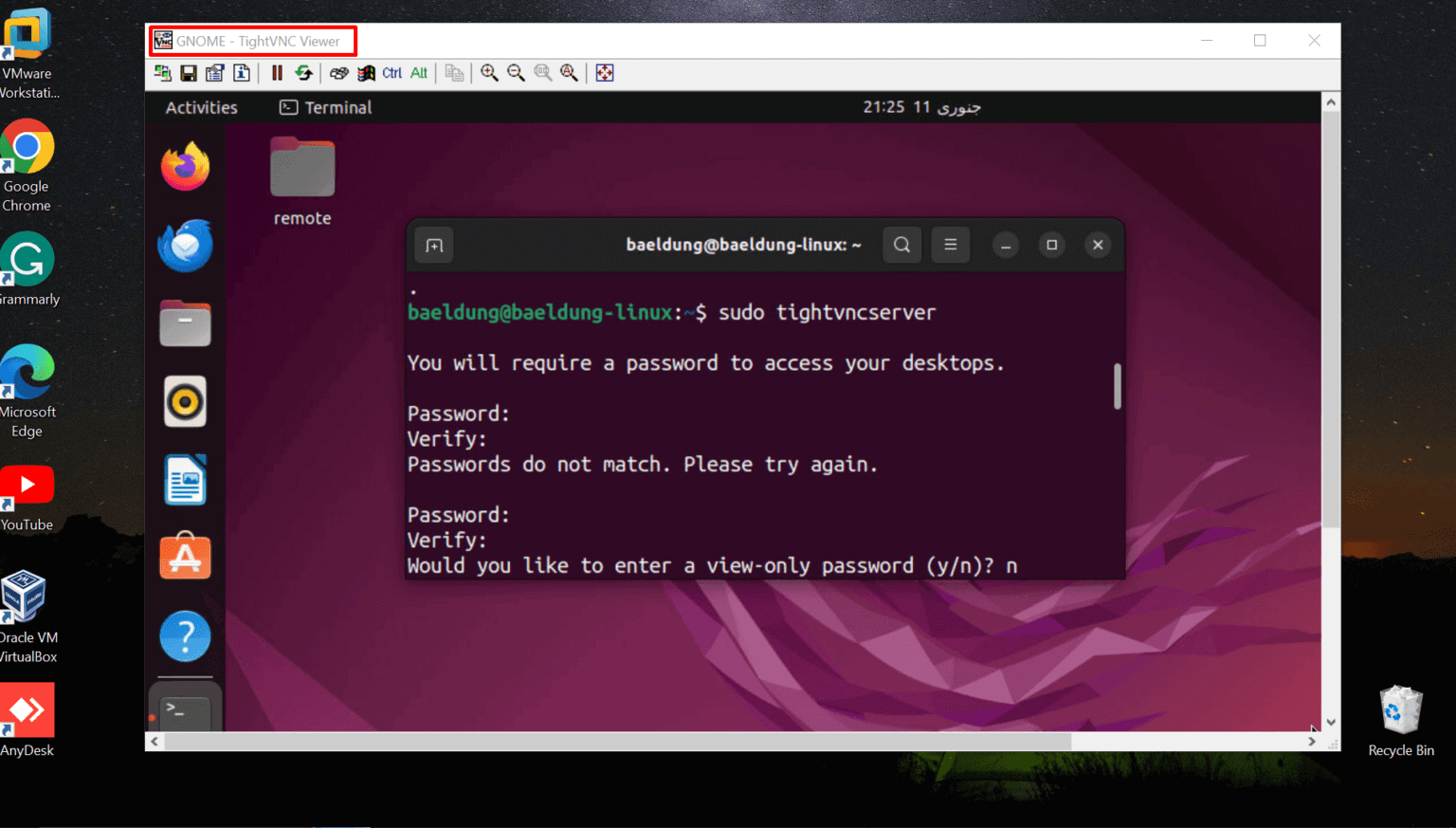This screenshot has height=828, width=1456.
Task: Toggle the Alt key modifier
Action: tap(418, 73)
